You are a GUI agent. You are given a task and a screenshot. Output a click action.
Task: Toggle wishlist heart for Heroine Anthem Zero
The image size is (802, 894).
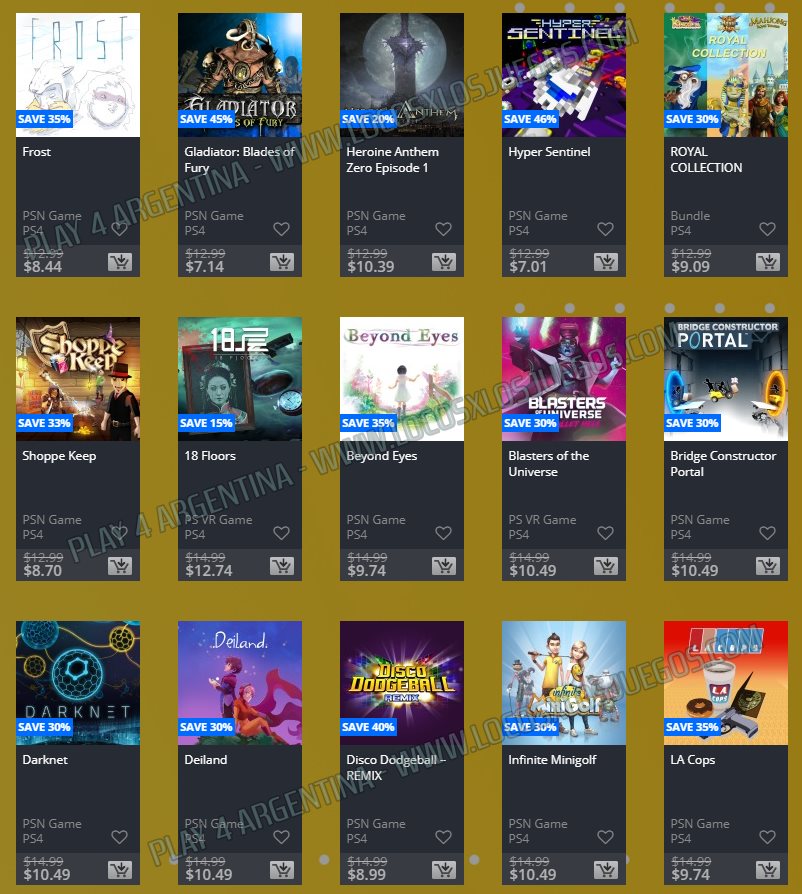tap(443, 229)
